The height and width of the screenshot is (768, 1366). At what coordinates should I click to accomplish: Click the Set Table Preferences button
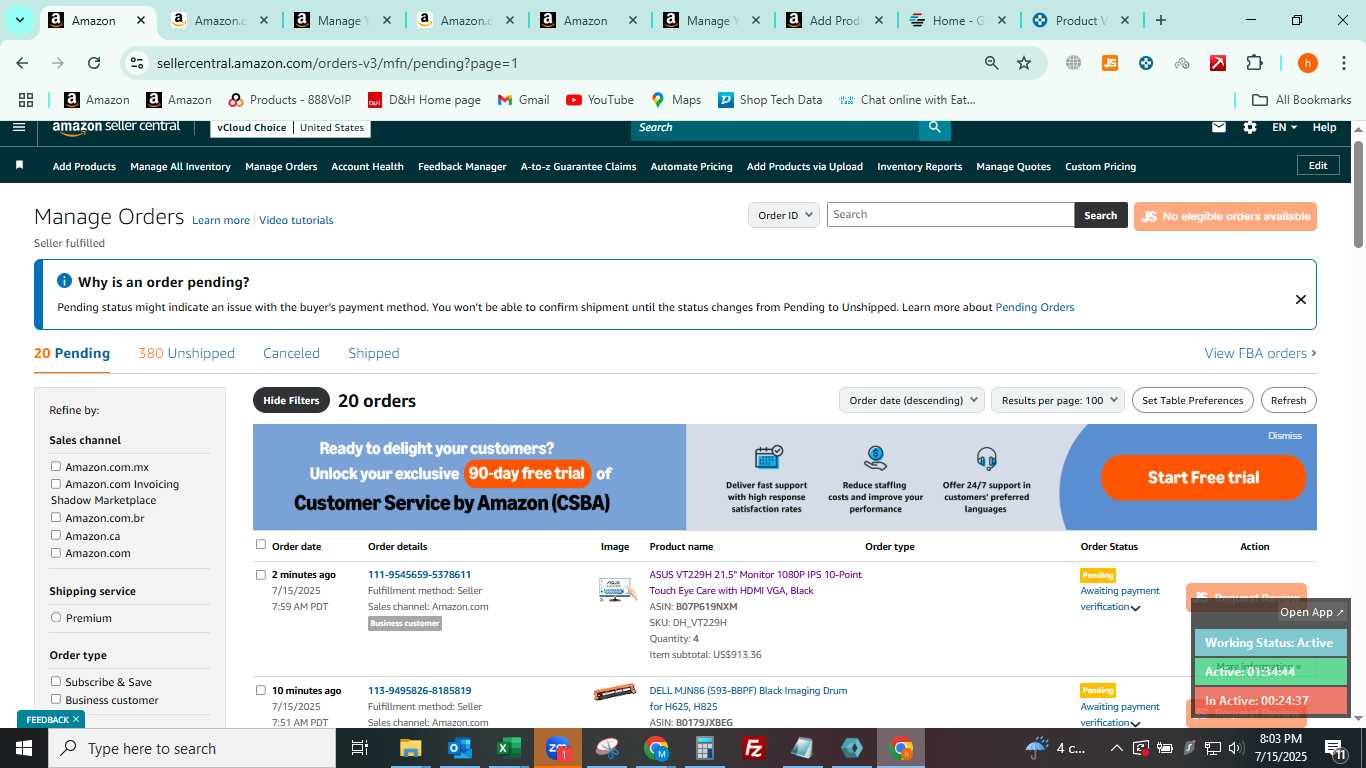coord(1192,400)
